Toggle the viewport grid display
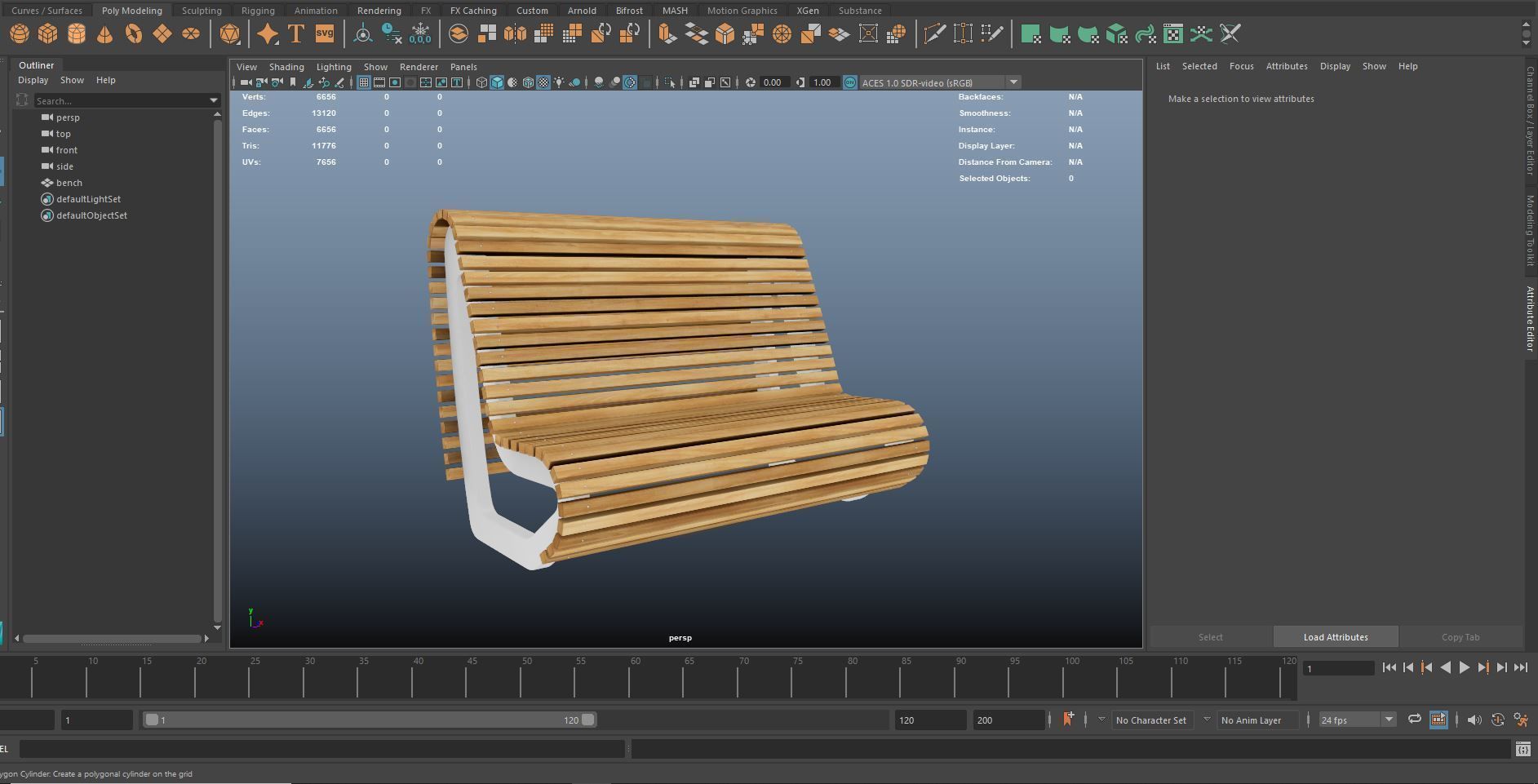This screenshot has width=1538, height=784. pyautogui.click(x=364, y=82)
